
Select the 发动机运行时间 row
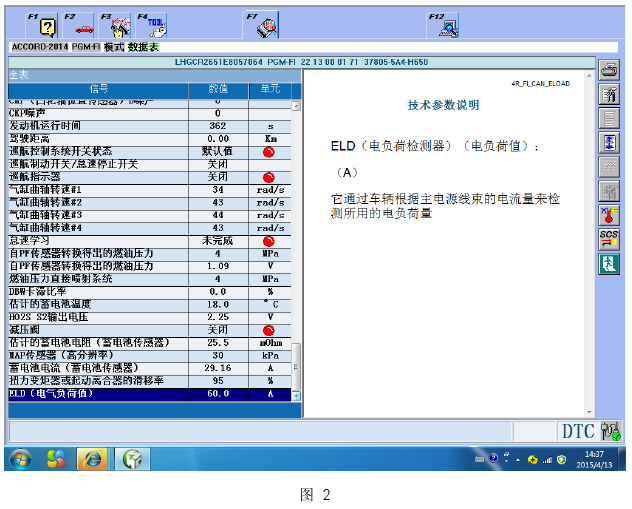pyautogui.click(x=150, y=126)
